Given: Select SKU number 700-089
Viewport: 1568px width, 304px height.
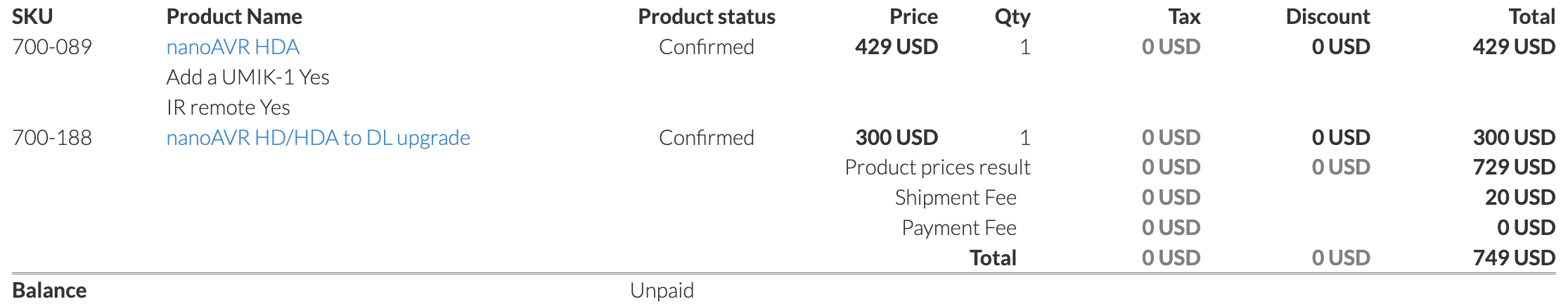Looking at the screenshot, I should [x=52, y=47].
